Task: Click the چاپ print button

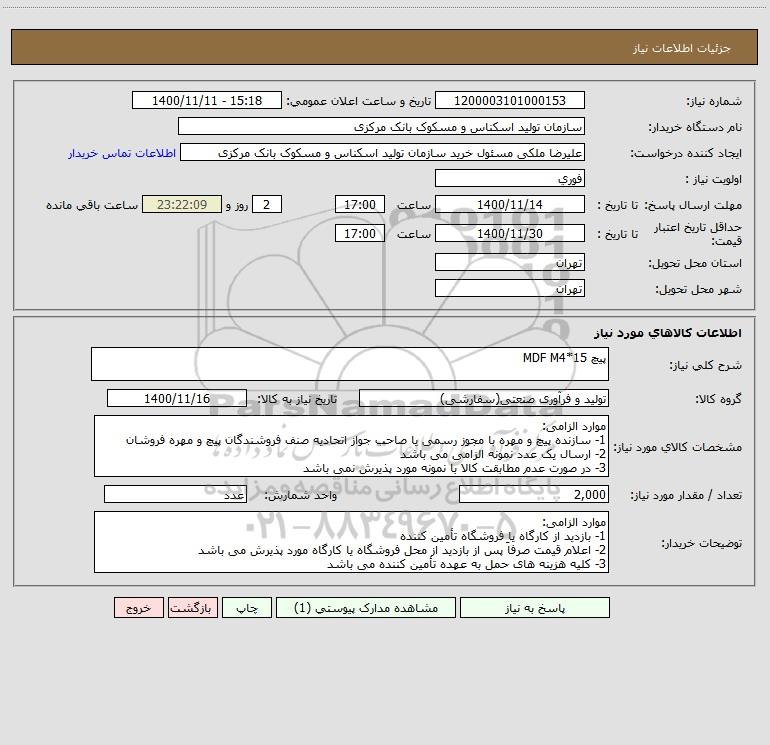Action: pos(247,608)
